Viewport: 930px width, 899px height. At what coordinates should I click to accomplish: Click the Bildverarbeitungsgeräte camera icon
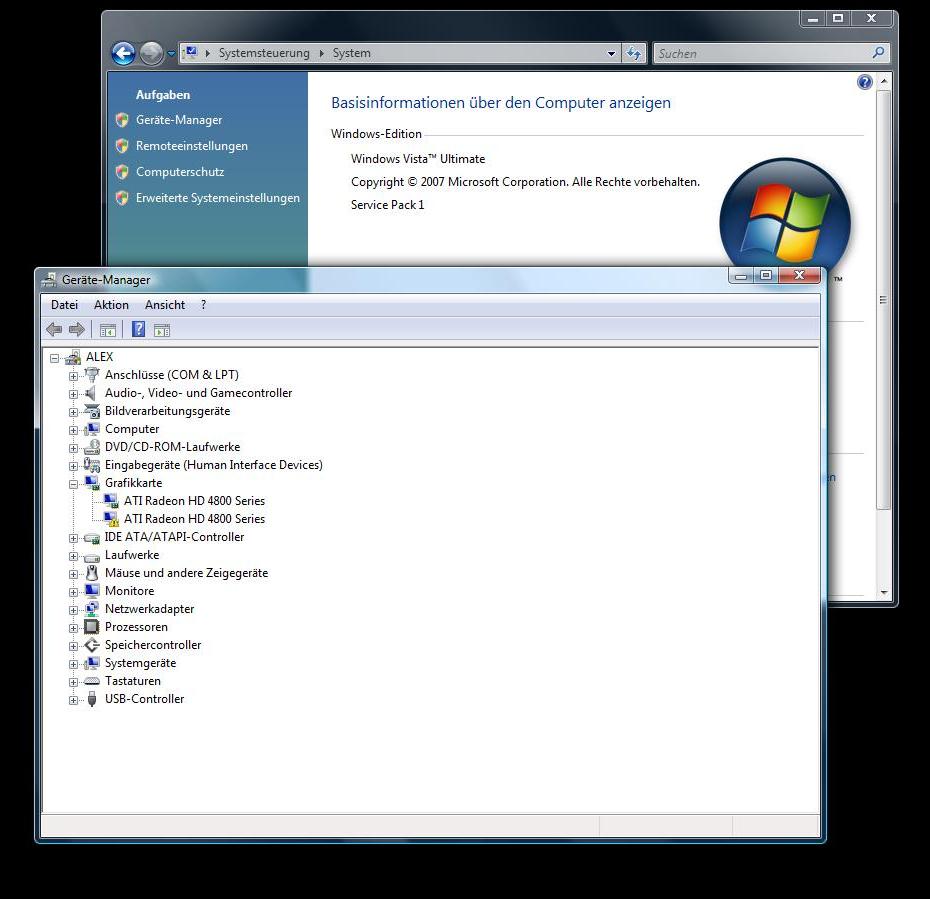pos(92,411)
